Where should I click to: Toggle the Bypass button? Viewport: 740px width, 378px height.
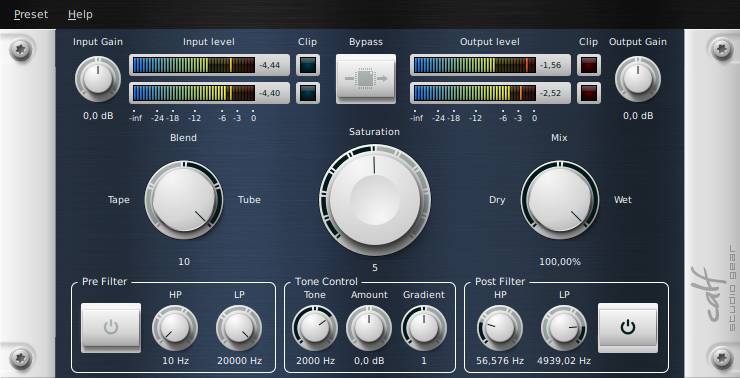(x=366, y=79)
